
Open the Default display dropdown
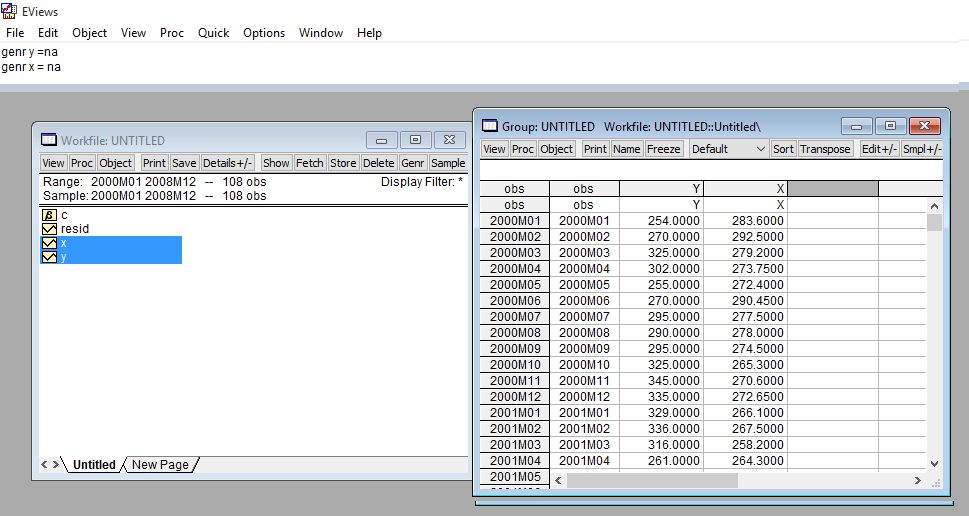pyautogui.click(x=728, y=149)
